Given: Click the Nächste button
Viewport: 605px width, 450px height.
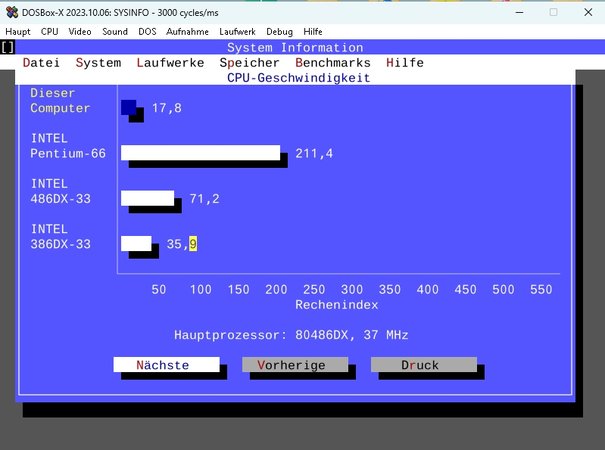Looking at the screenshot, I should pyautogui.click(x=167, y=365).
